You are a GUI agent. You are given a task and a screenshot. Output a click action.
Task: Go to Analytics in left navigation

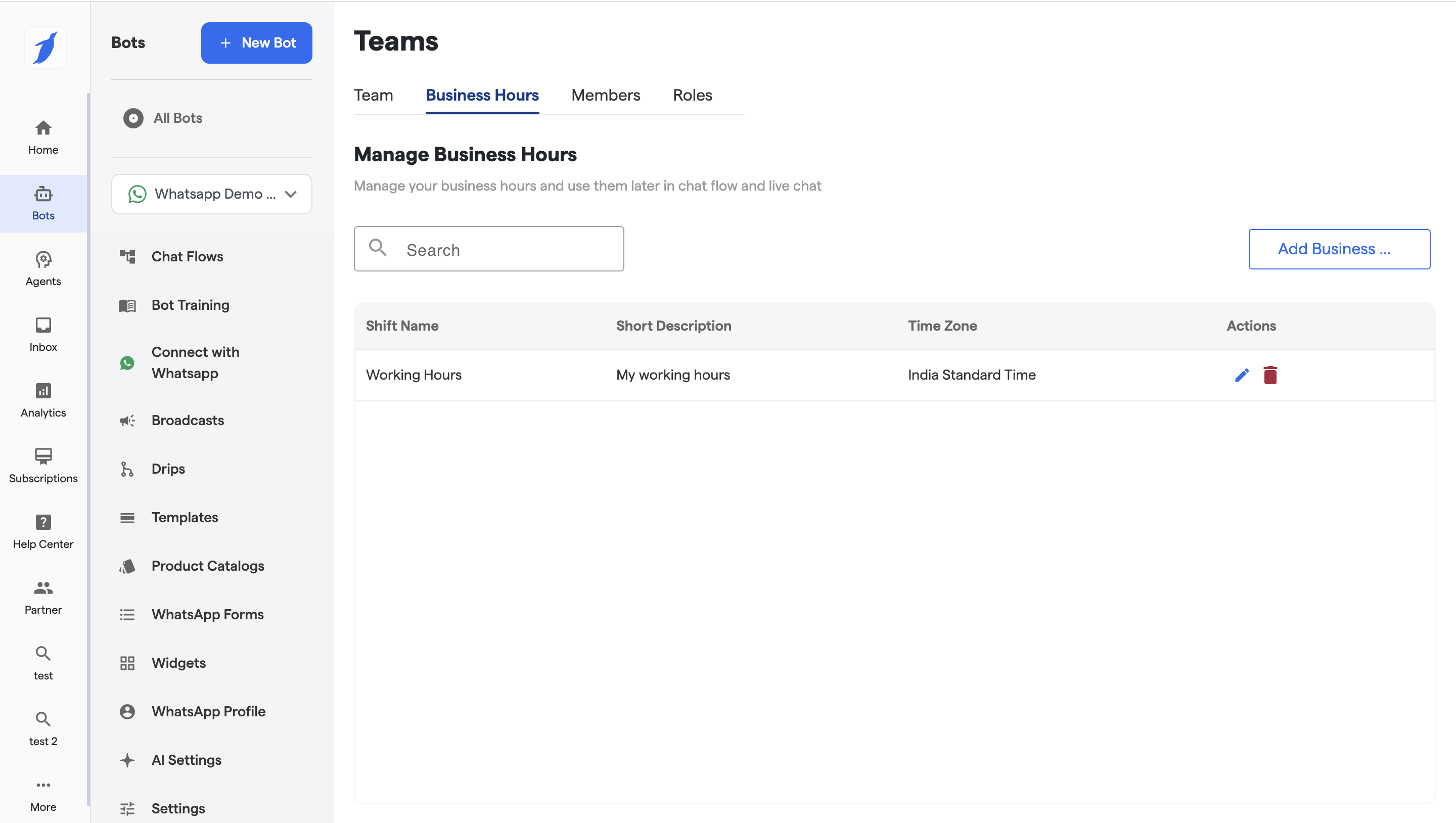coord(43,400)
